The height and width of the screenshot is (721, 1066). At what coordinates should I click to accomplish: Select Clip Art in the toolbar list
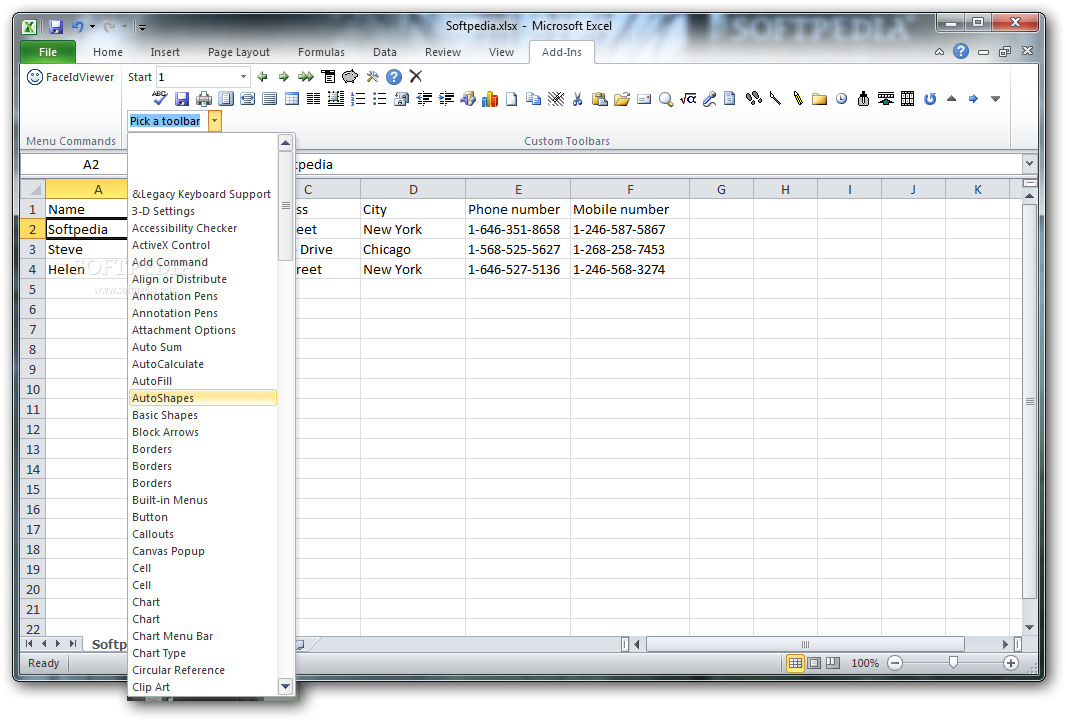(203, 686)
